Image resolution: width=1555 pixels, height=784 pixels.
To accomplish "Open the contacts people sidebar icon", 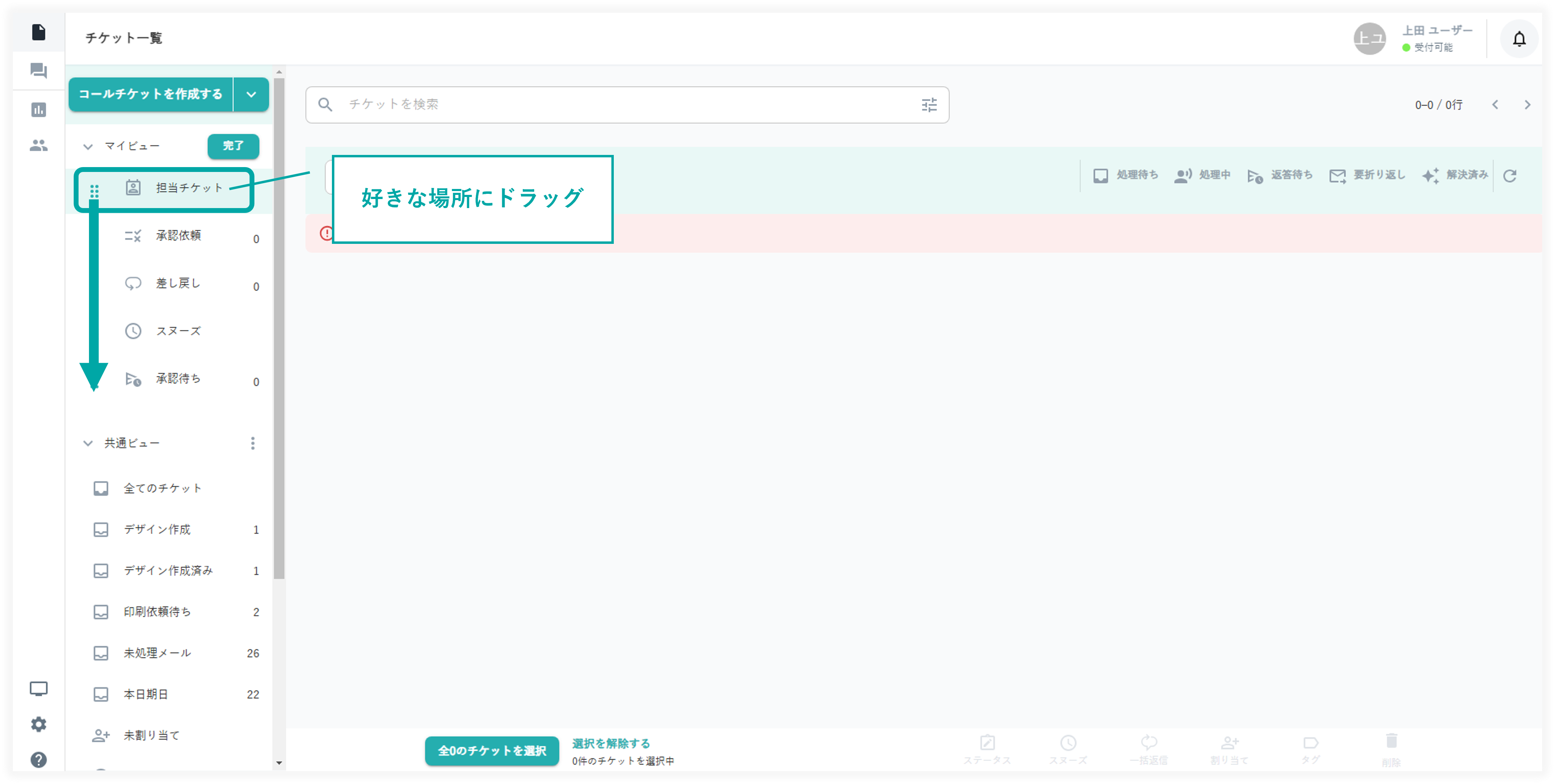I will [x=39, y=145].
